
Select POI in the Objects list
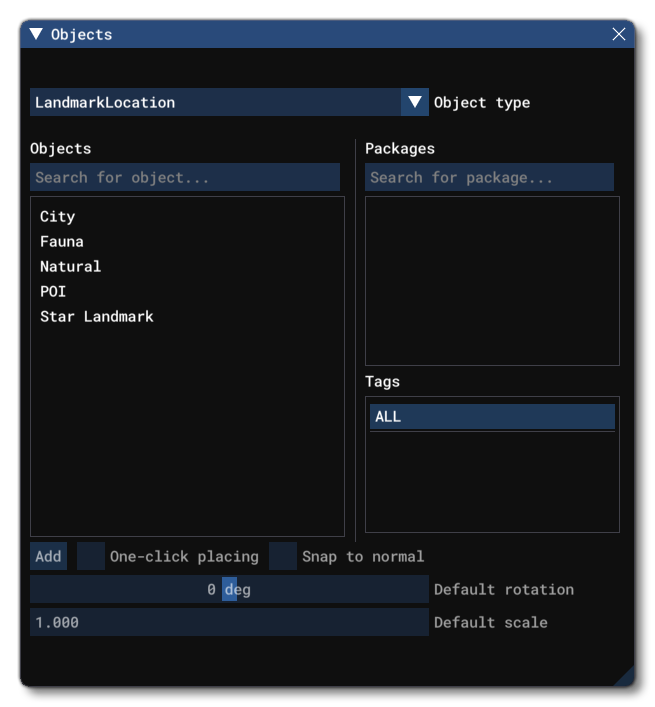click(53, 291)
